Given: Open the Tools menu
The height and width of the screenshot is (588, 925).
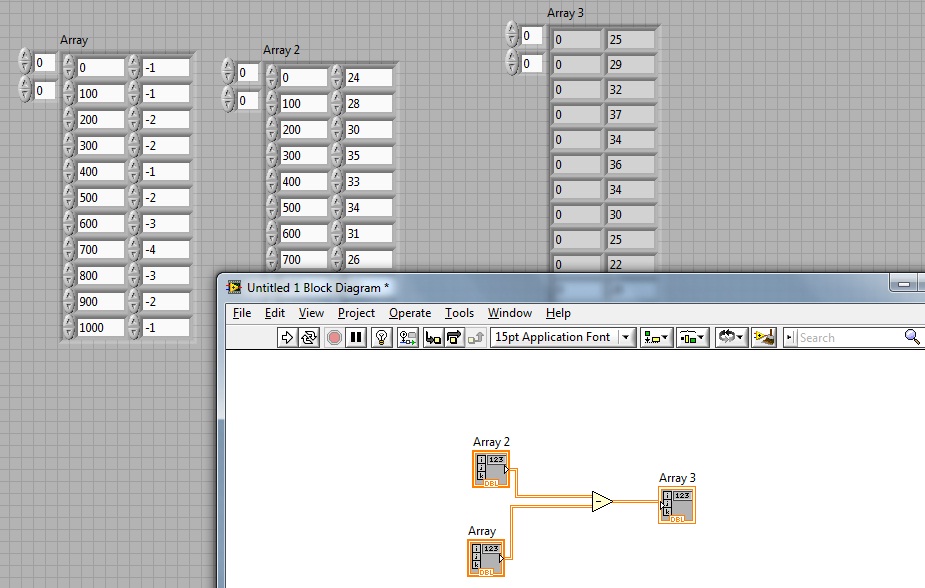Looking at the screenshot, I should [460, 313].
